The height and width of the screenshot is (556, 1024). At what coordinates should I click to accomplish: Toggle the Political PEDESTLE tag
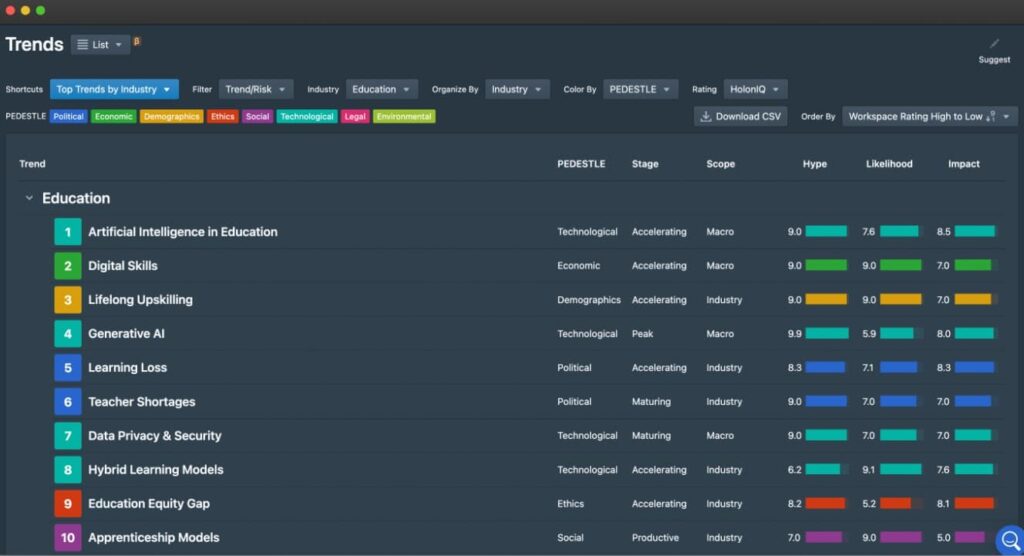(69, 117)
